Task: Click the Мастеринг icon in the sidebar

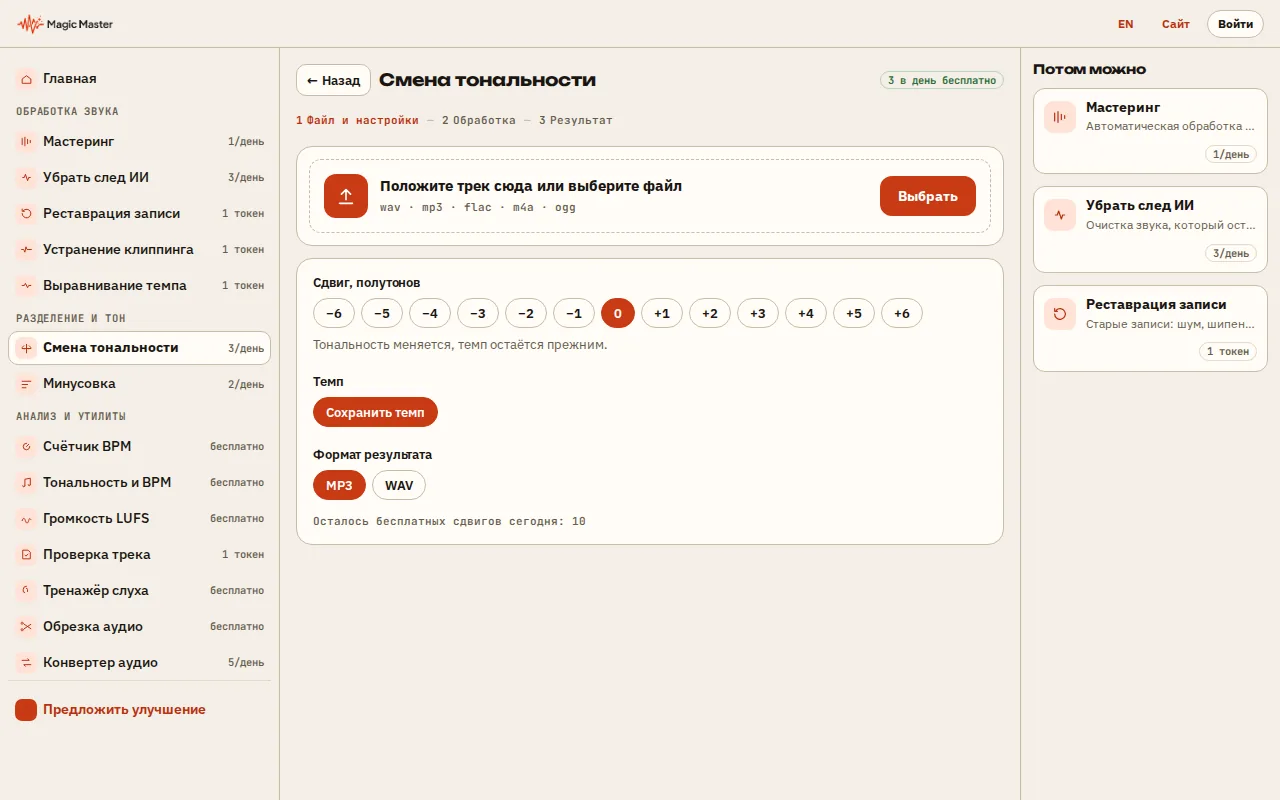Action: click(x=26, y=142)
